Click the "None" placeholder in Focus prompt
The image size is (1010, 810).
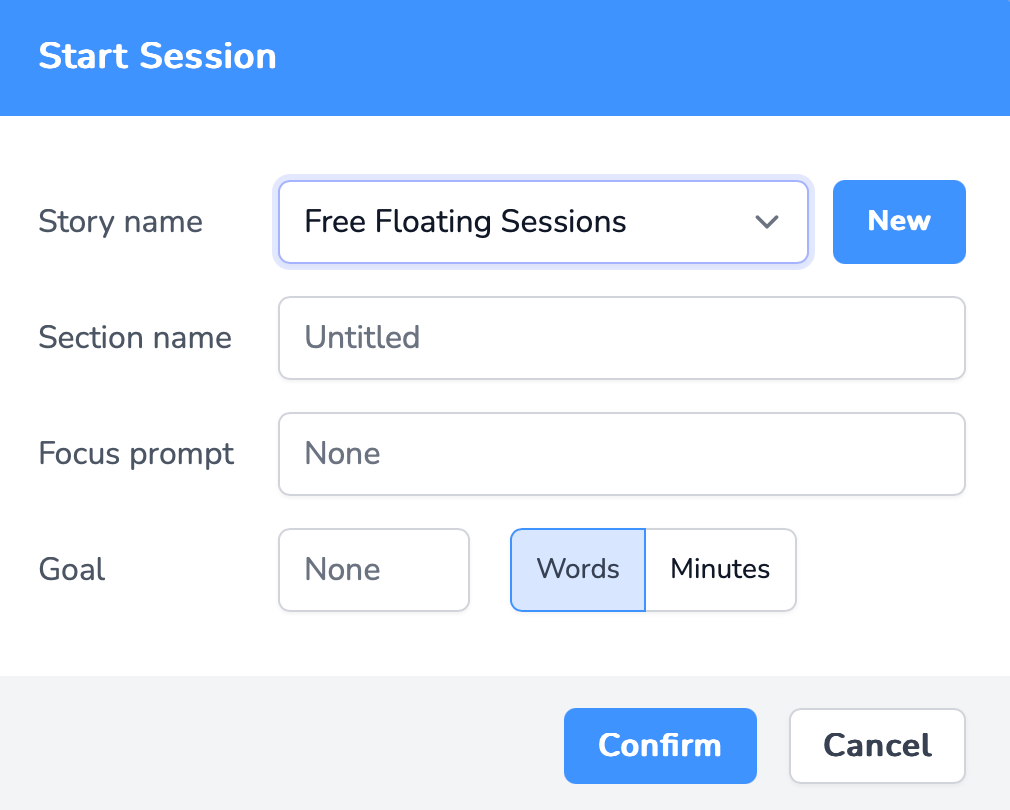pyautogui.click(x=342, y=454)
